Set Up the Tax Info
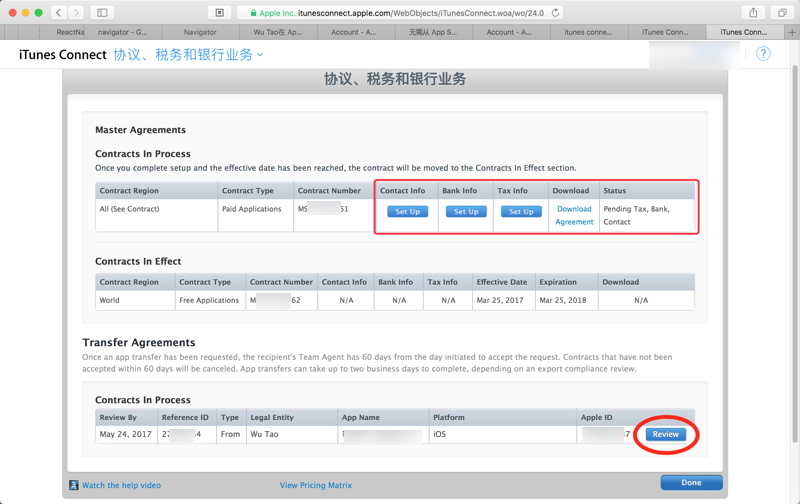The width and height of the screenshot is (800, 504). [521, 212]
